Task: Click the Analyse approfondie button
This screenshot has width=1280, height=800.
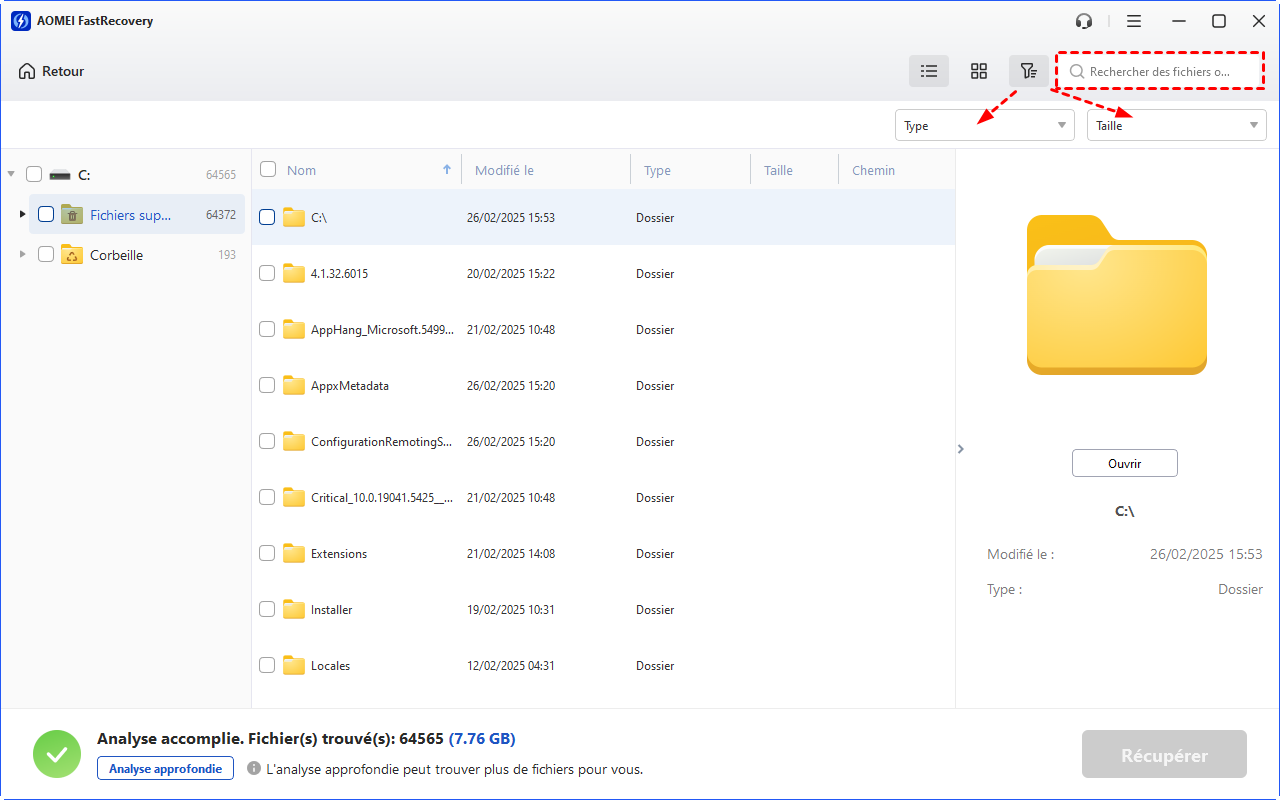Action: (165, 768)
